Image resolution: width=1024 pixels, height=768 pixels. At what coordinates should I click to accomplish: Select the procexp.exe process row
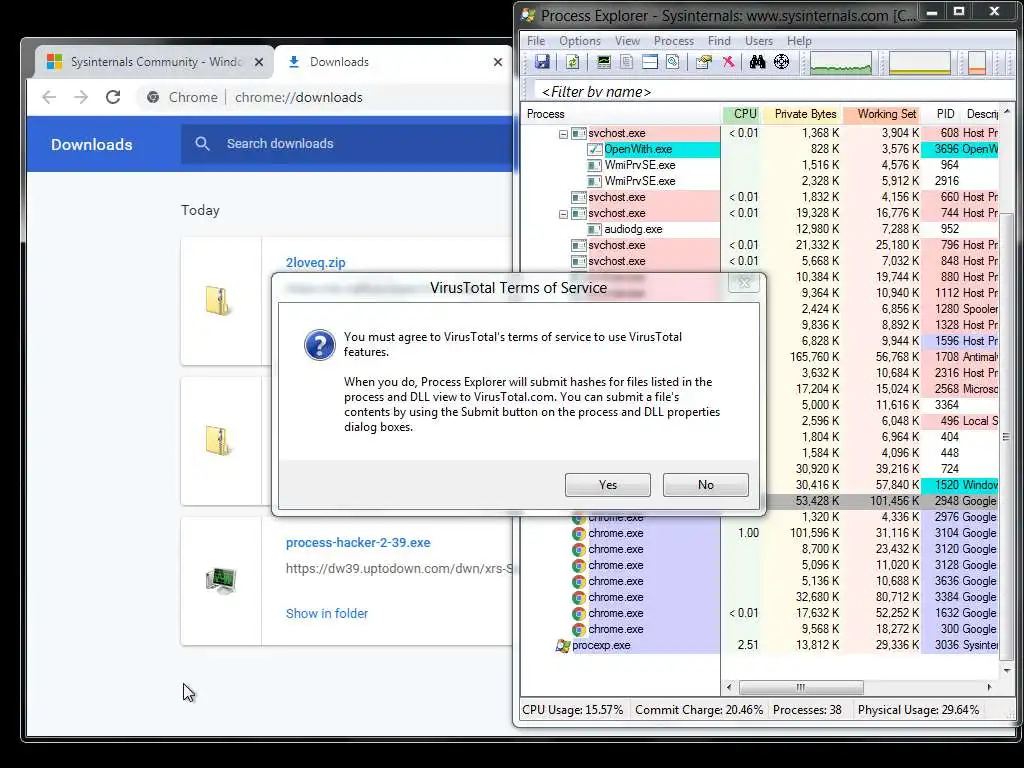[x=760, y=645]
